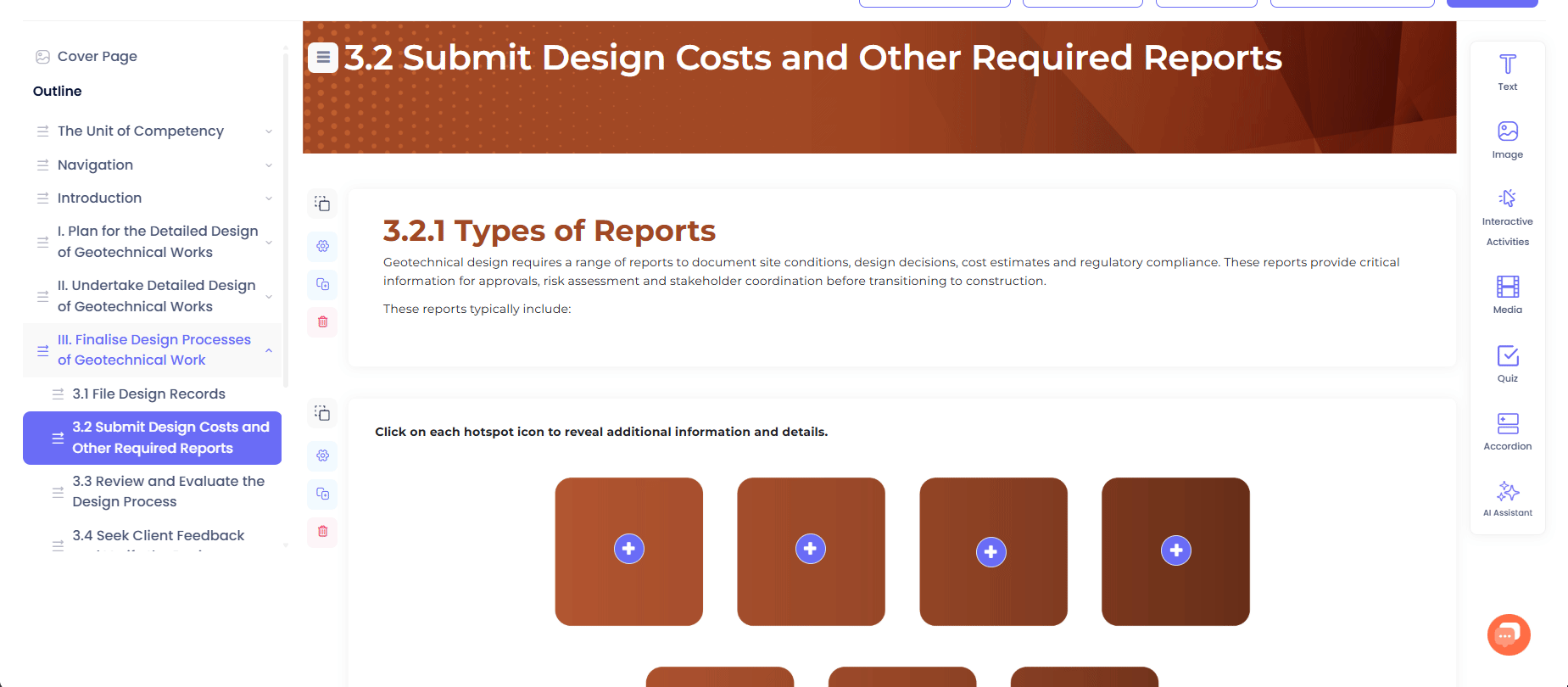Delete the hotspot activity block
Viewport: 1568px width, 687px height.
[x=323, y=531]
